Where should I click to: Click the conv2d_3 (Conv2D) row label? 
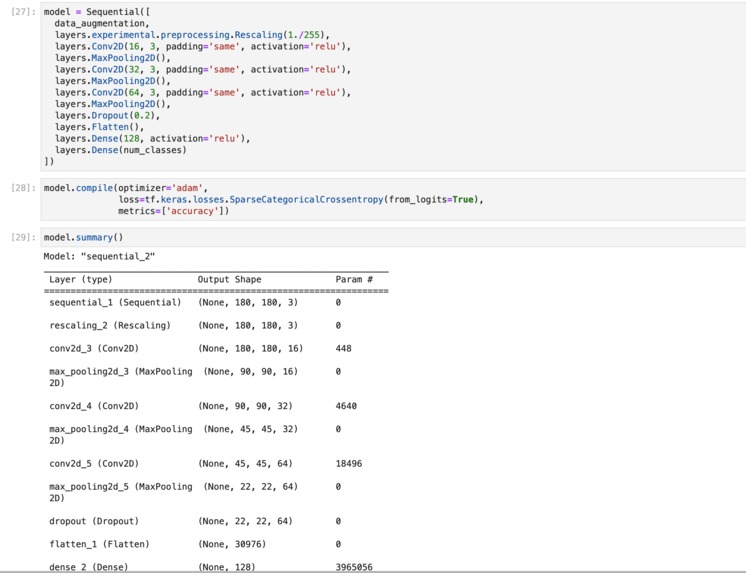pos(94,348)
